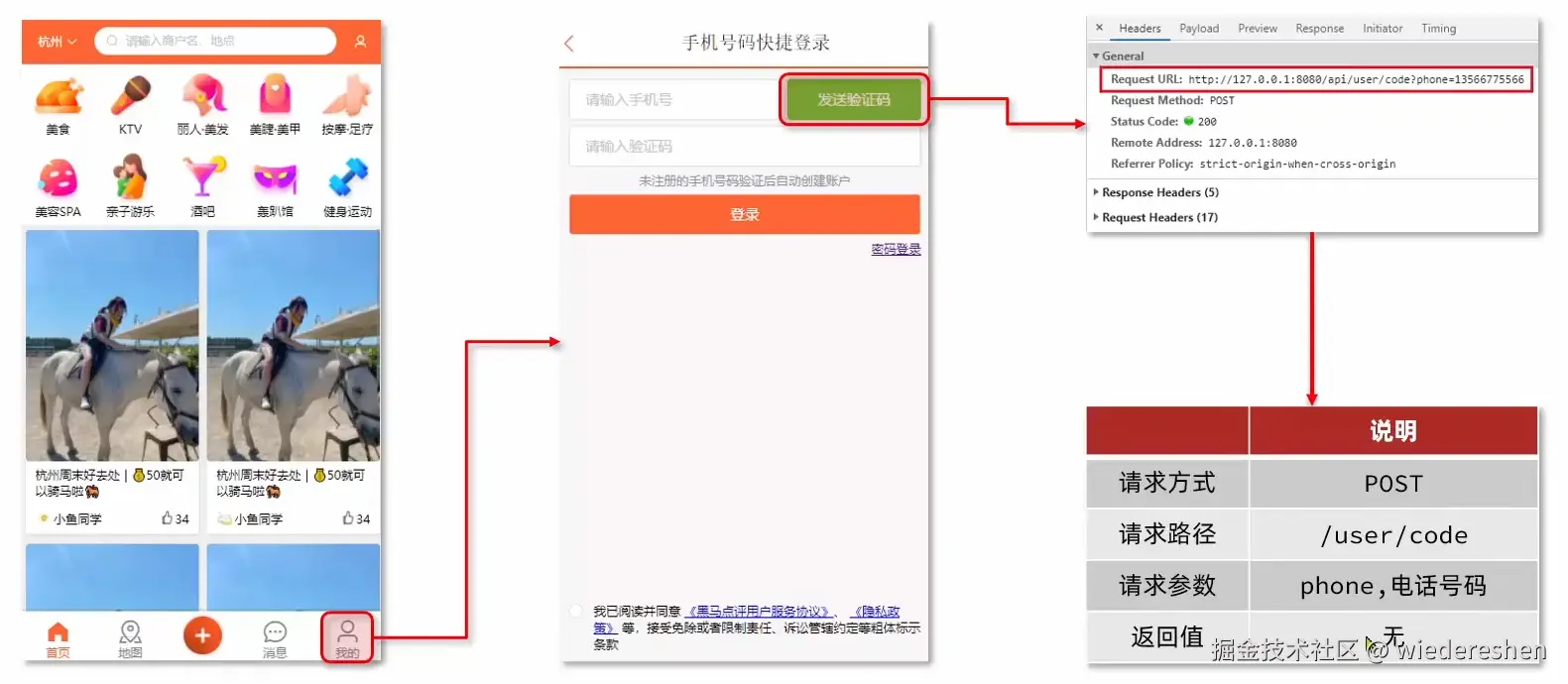Image resolution: width=1568 pixels, height=684 pixels.
Task: Select the Status Code 200 text
Action: [1207, 122]
